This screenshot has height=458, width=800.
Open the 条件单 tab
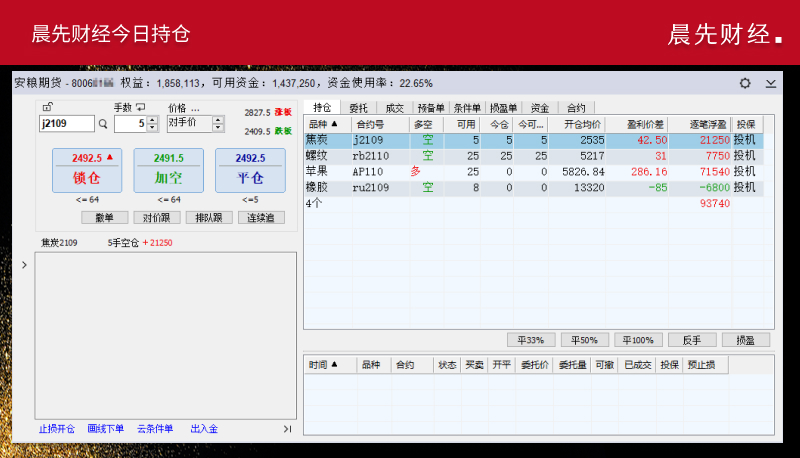[x=467, y=108]
